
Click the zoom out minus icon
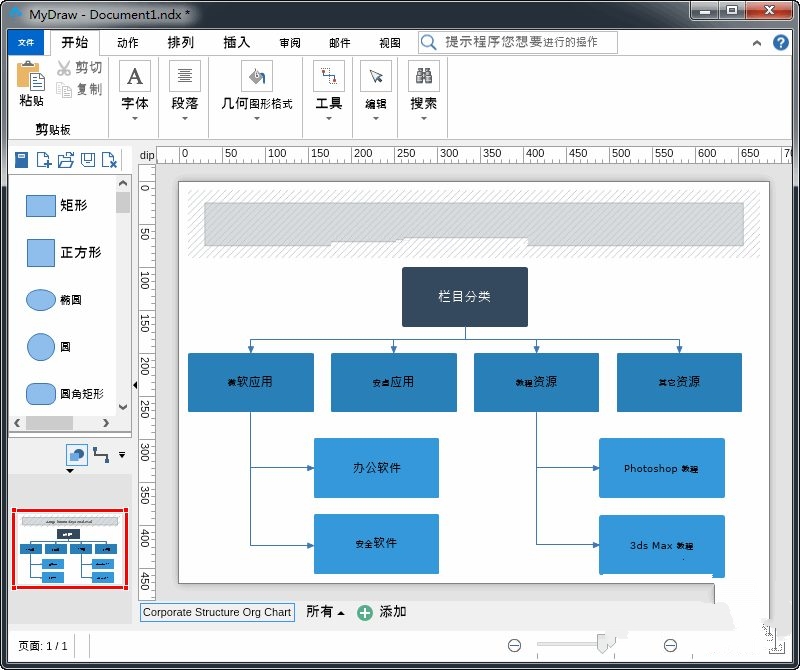(x=514, y=646)
